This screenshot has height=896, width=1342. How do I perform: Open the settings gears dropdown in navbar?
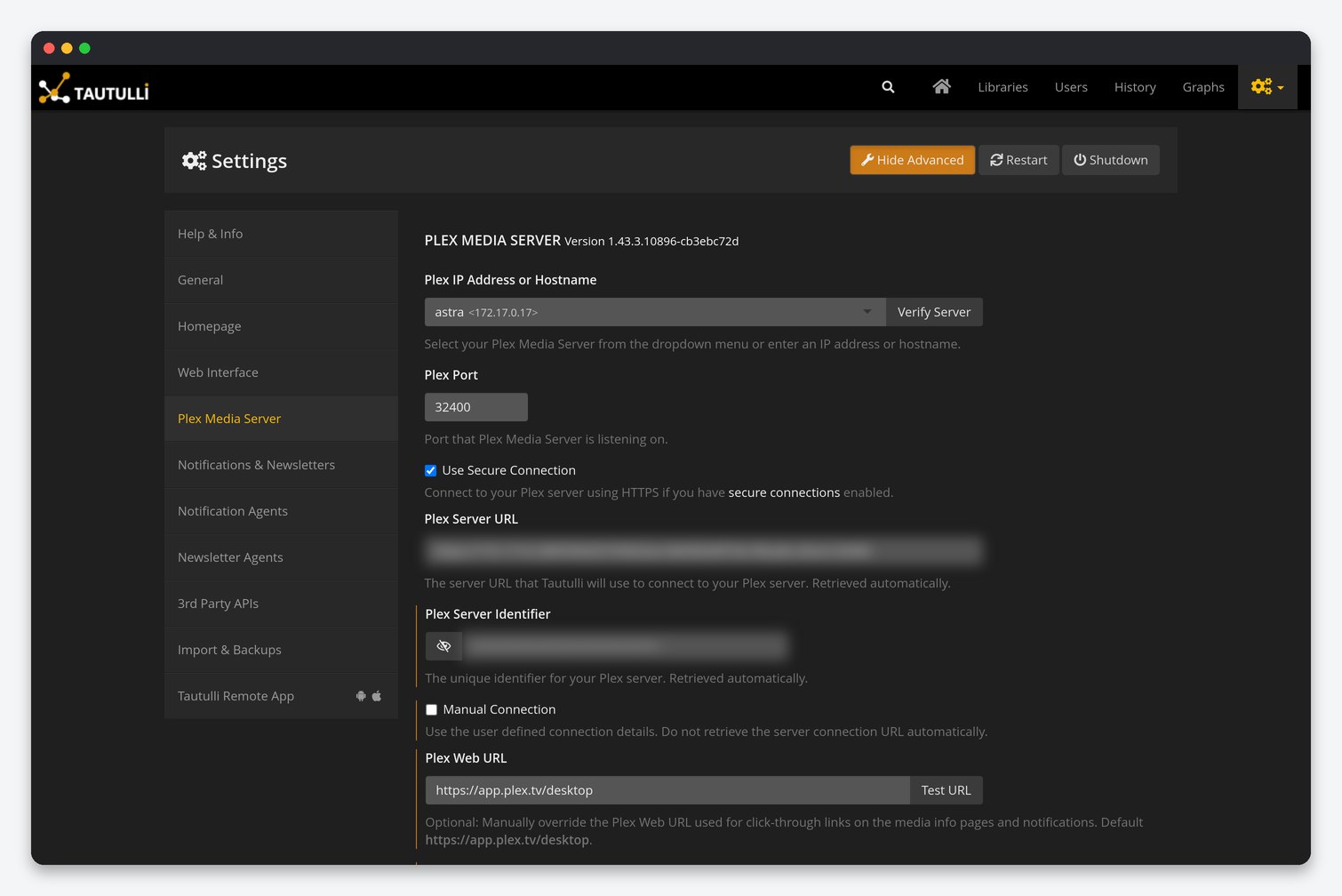[1267, 87]
